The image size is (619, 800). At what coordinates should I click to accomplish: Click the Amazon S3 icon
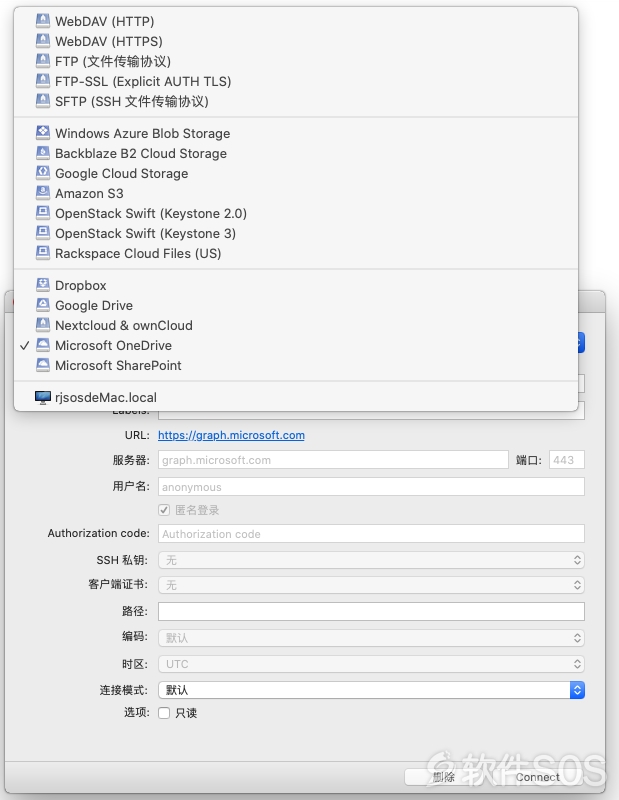[43, 193]
